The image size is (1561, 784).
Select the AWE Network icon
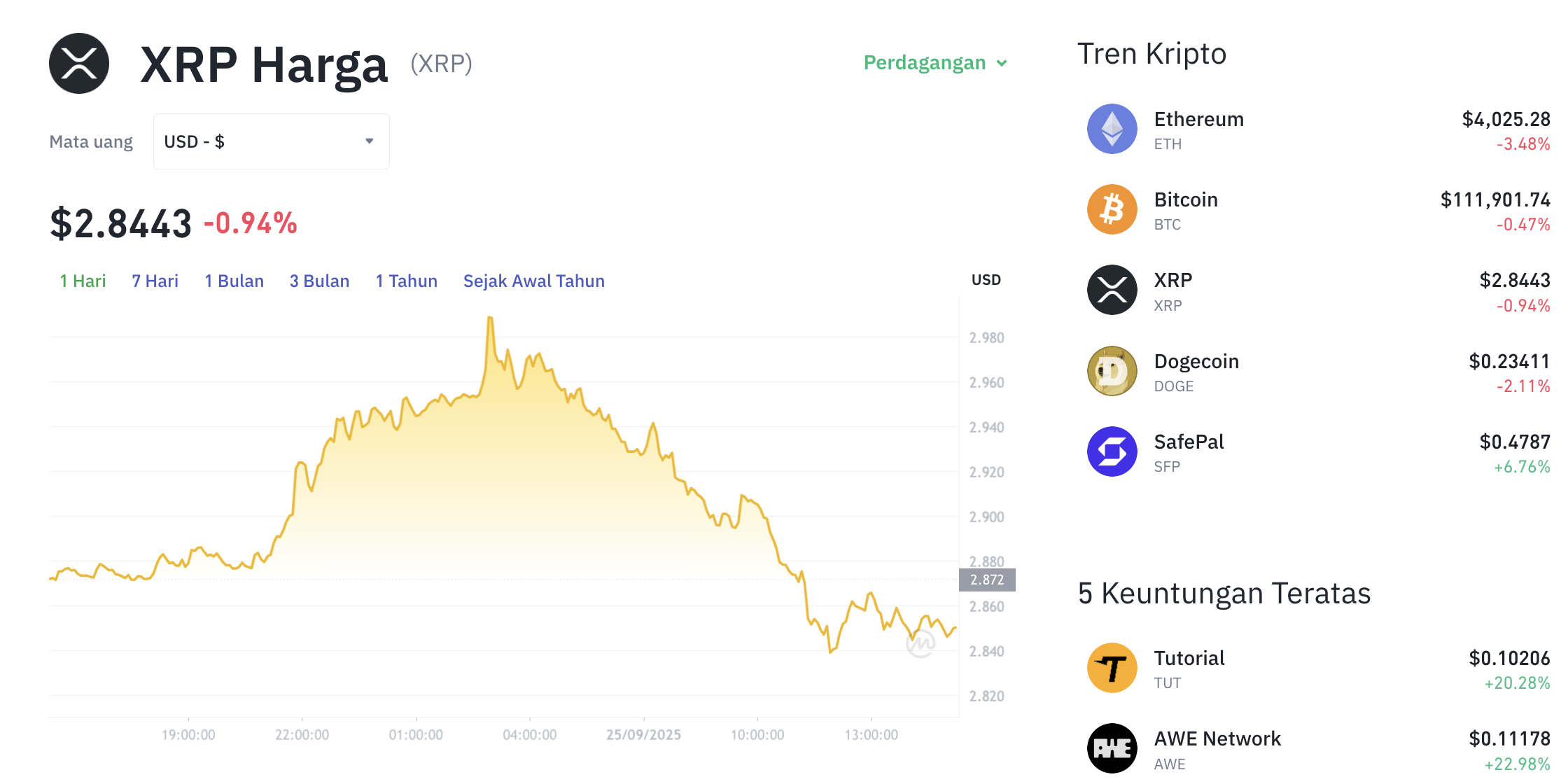coord(1112,748)
